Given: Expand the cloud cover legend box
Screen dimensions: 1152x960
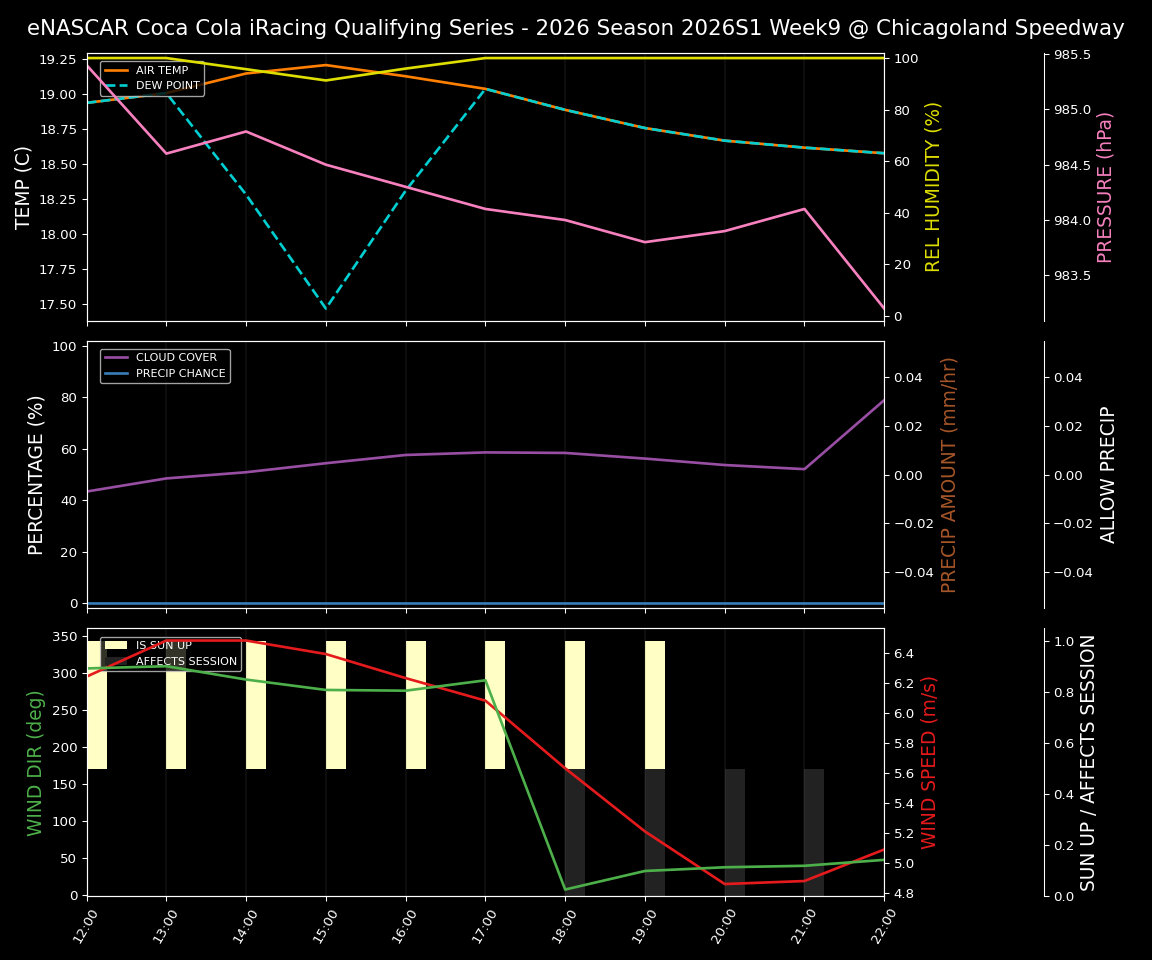Looking at the screenshot, I should 165,364.
